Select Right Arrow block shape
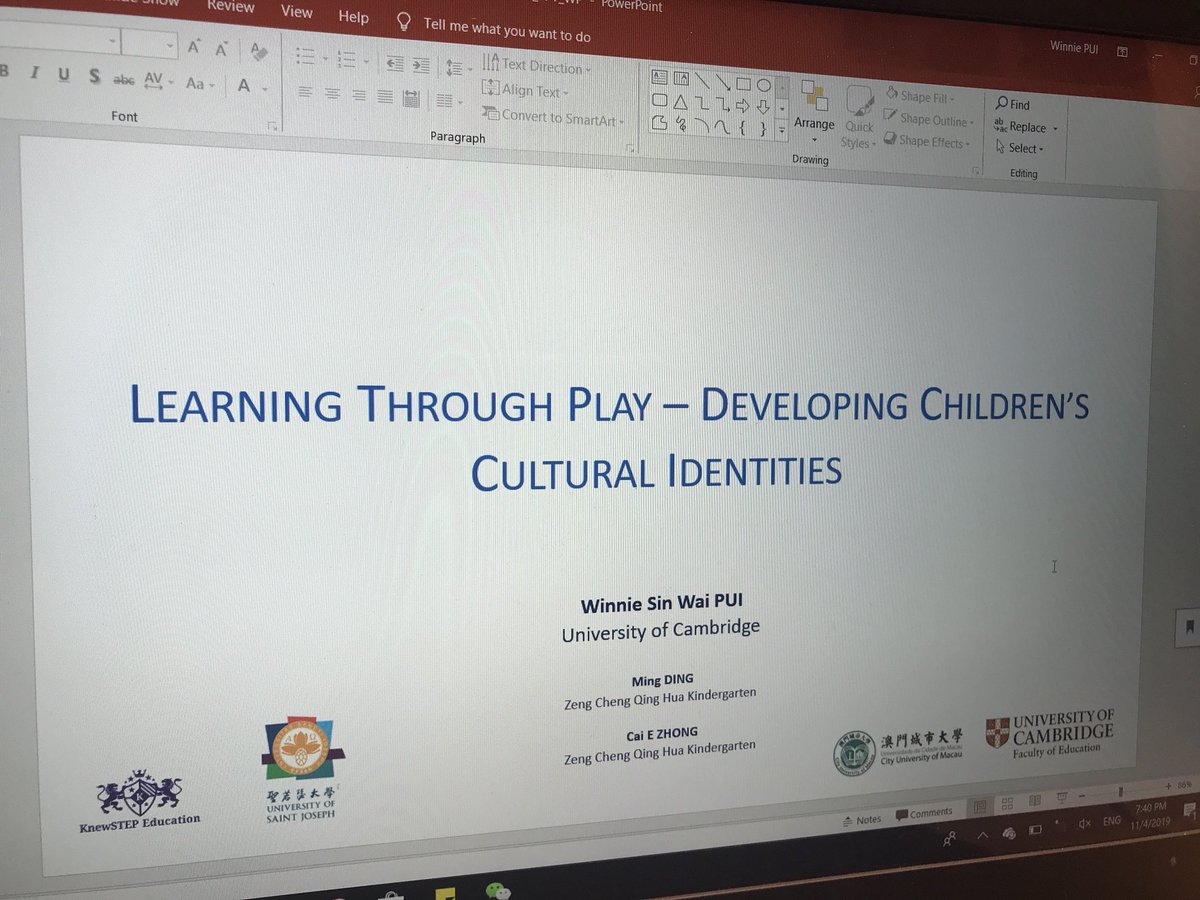Image resolution: width=1200 pixels, height=900 pixels. click(742, 105)
